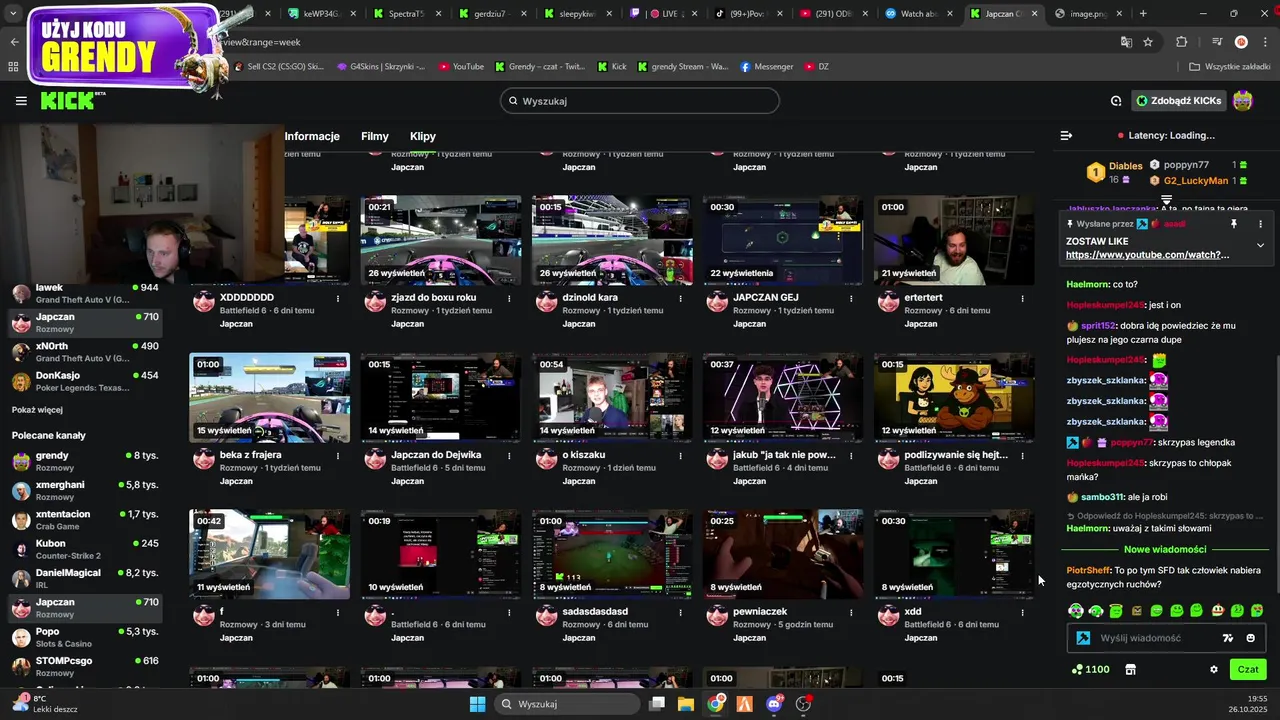Image resolution: width=1280 pixels, height=720 pixels.
Task: Open File Explorer from taskbar
Action: (686, 704)
